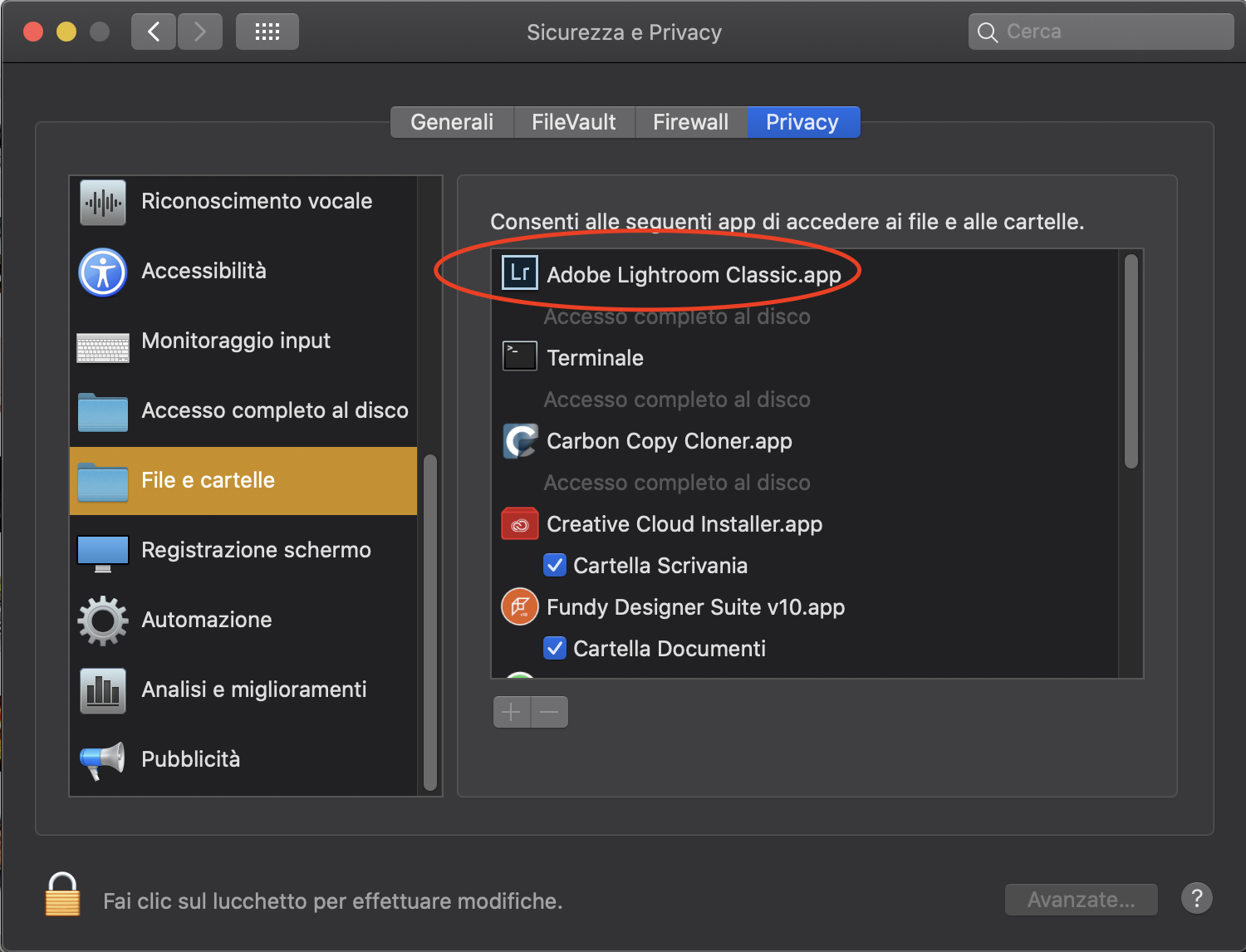Select the Riconoscimento vocale waveform icon
This screenshot has width=1246, height=952.
pos(103,202)
